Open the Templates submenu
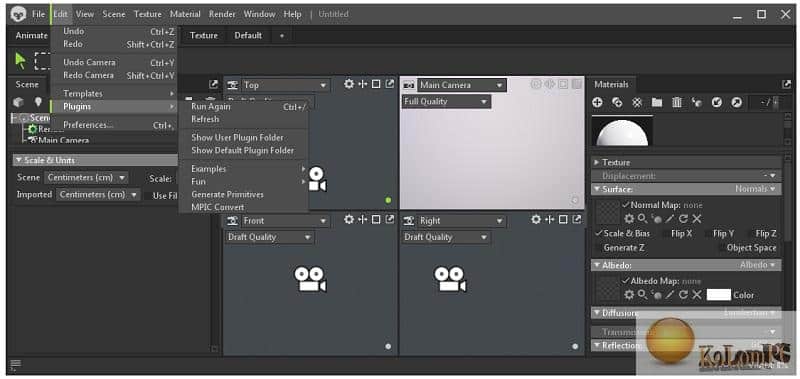The image size is (800, 379). tap(114, 94)
